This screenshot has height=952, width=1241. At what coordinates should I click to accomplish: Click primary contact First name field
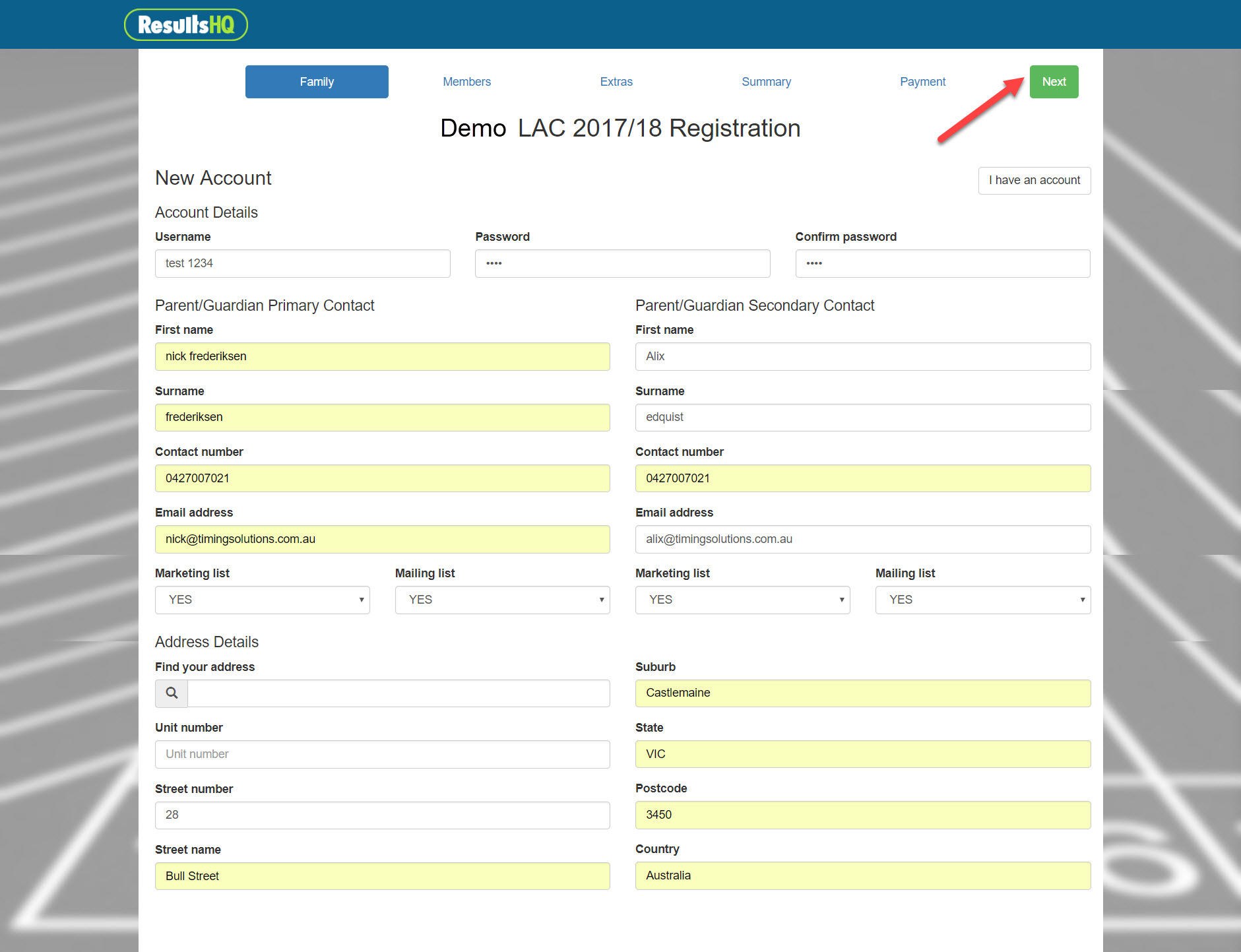coord(383,357)
